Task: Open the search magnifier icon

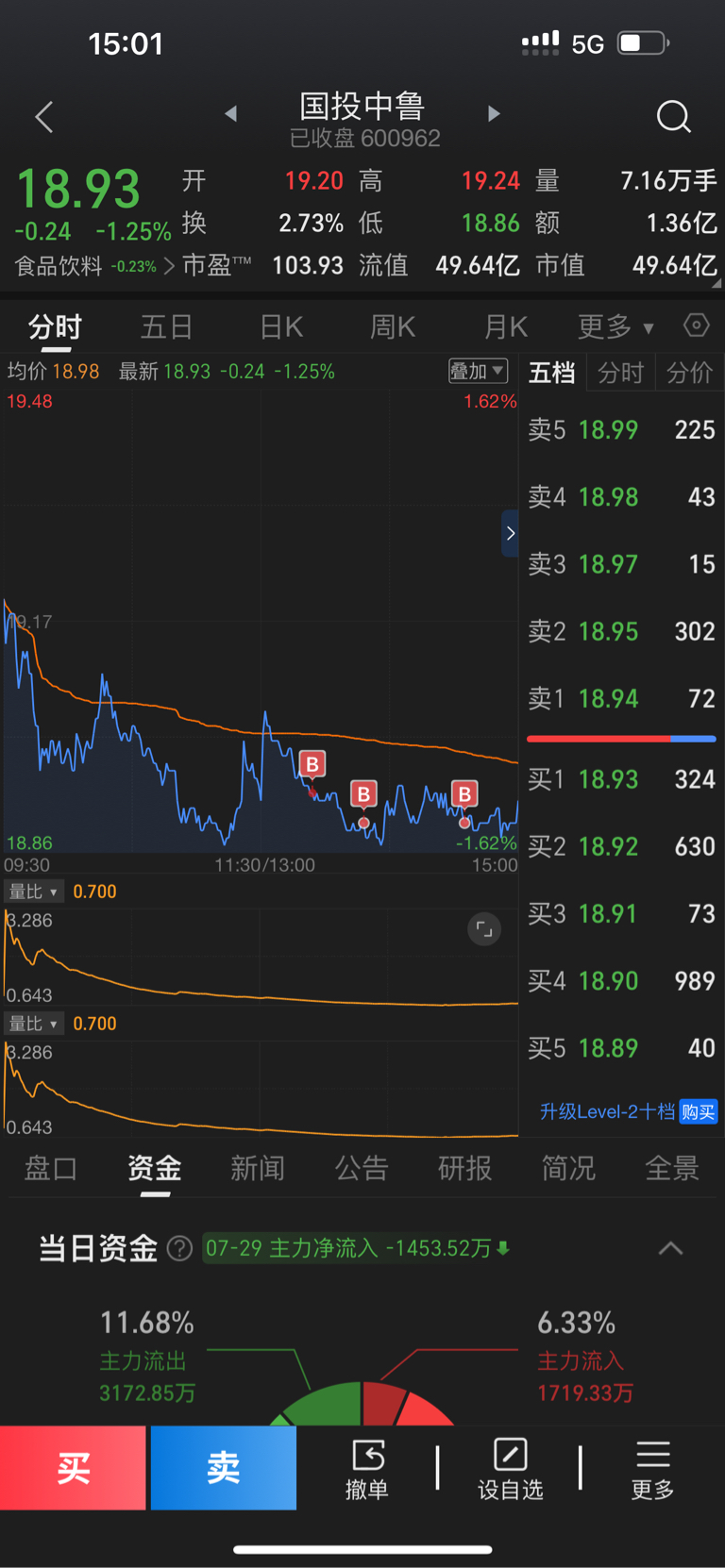Action: pos(673,117)
